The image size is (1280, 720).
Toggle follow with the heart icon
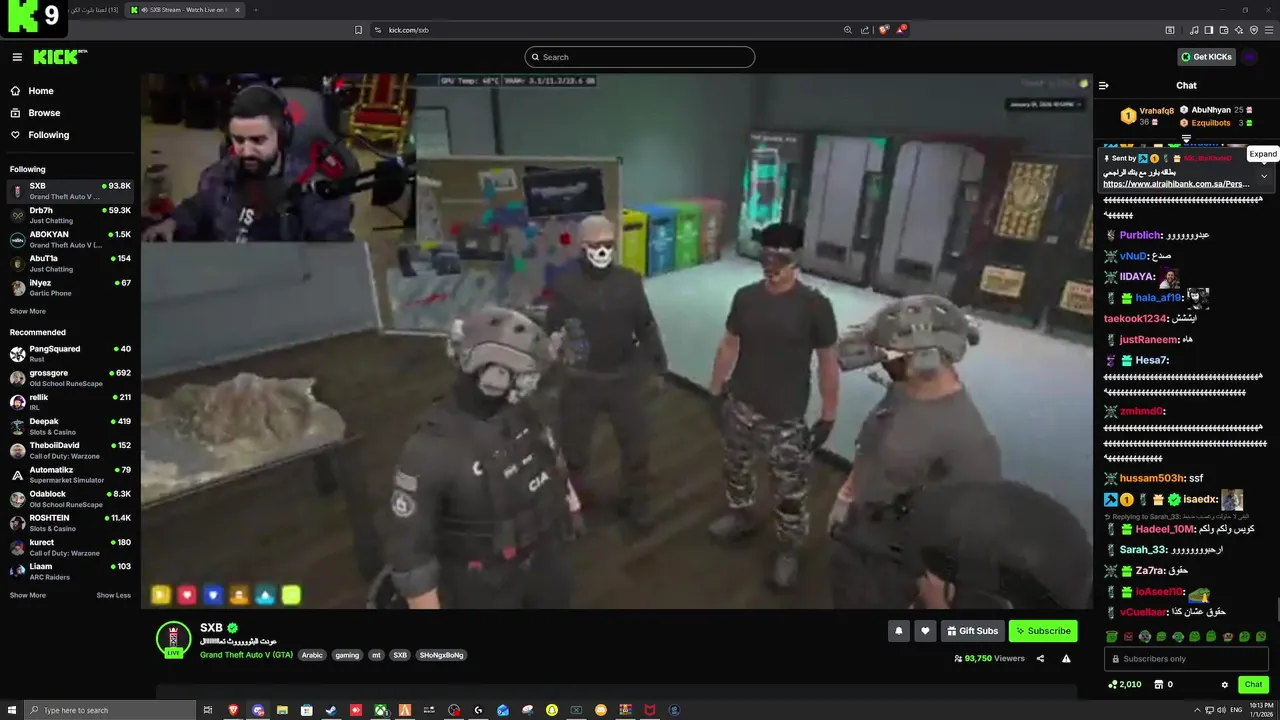(925, 631)
